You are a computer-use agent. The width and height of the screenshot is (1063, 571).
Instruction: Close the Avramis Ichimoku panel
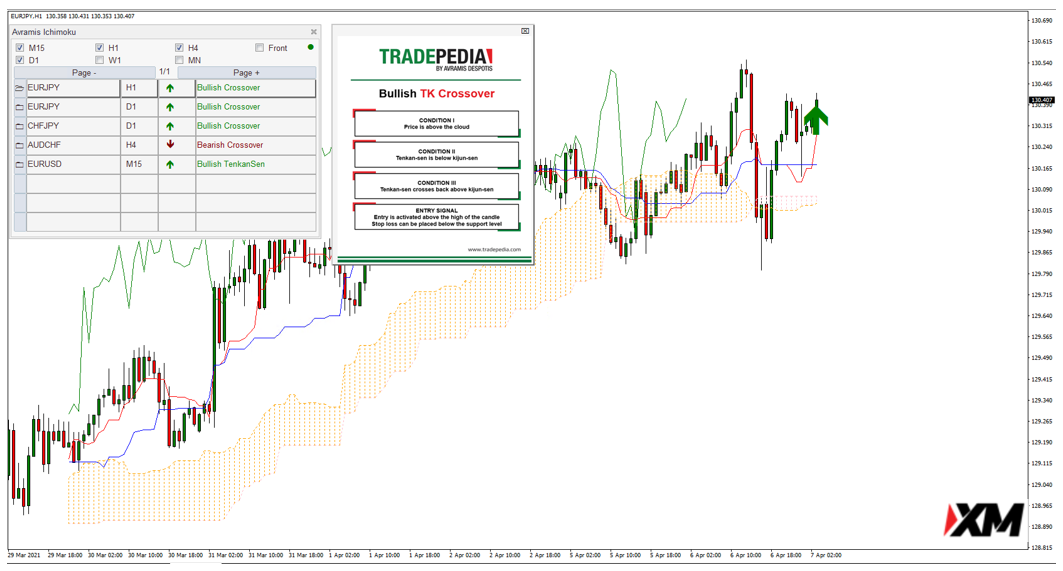pyautogui.click(x=313, y=32)
